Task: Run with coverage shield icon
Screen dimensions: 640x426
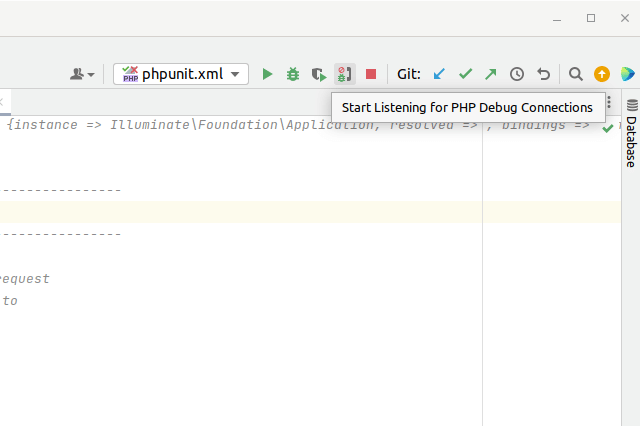Action: click(318, 74)
